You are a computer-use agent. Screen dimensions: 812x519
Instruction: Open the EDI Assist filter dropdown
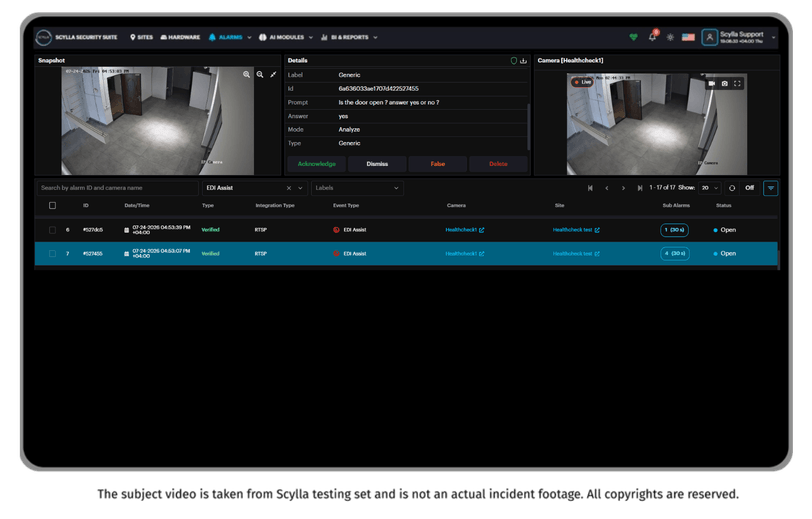(300, 188)
